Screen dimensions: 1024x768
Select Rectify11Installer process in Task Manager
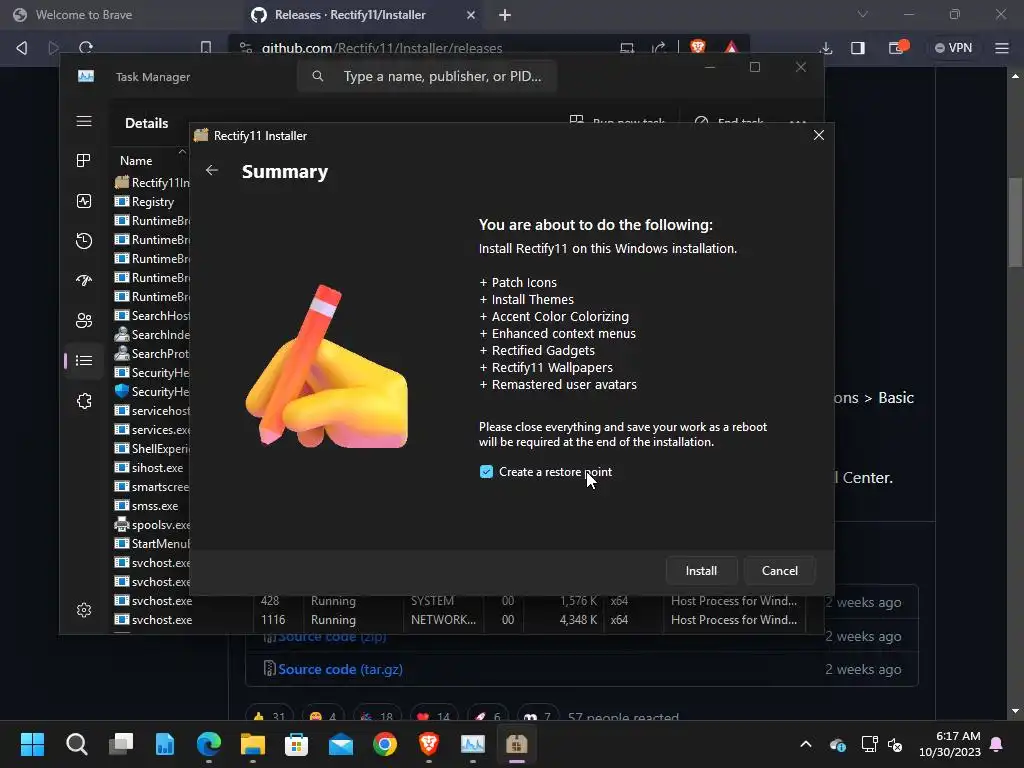coord(152,183)
